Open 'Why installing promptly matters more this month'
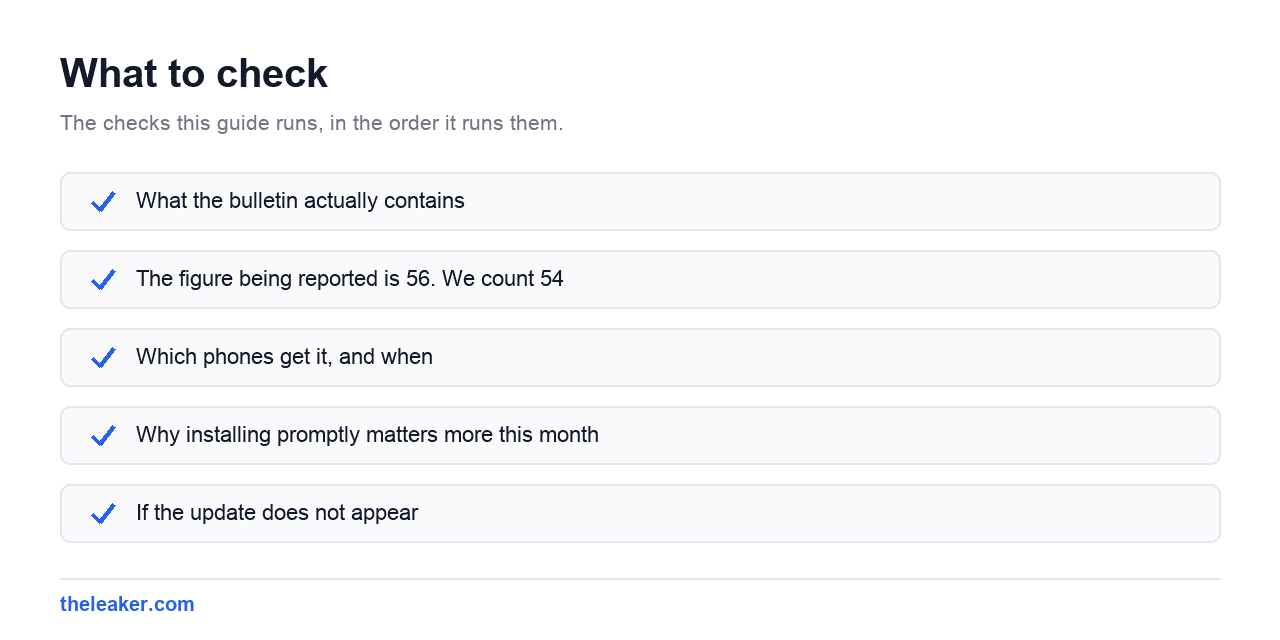 (x=367, y=435)
